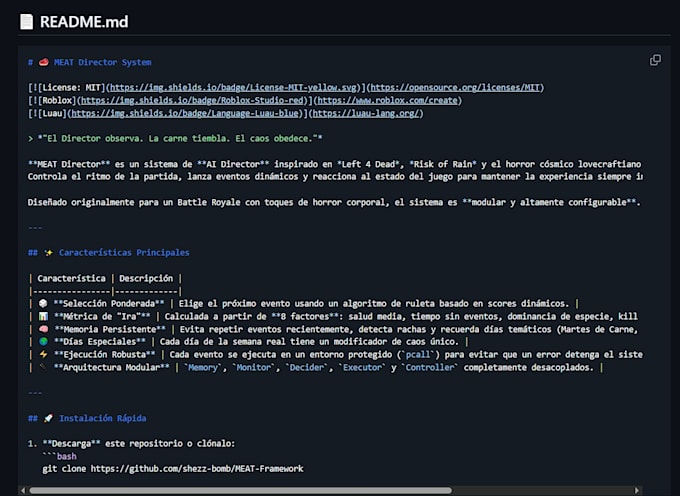Click the tool emoji by Arquitectura Modular

pyautogui.click(x=43, y=367)
